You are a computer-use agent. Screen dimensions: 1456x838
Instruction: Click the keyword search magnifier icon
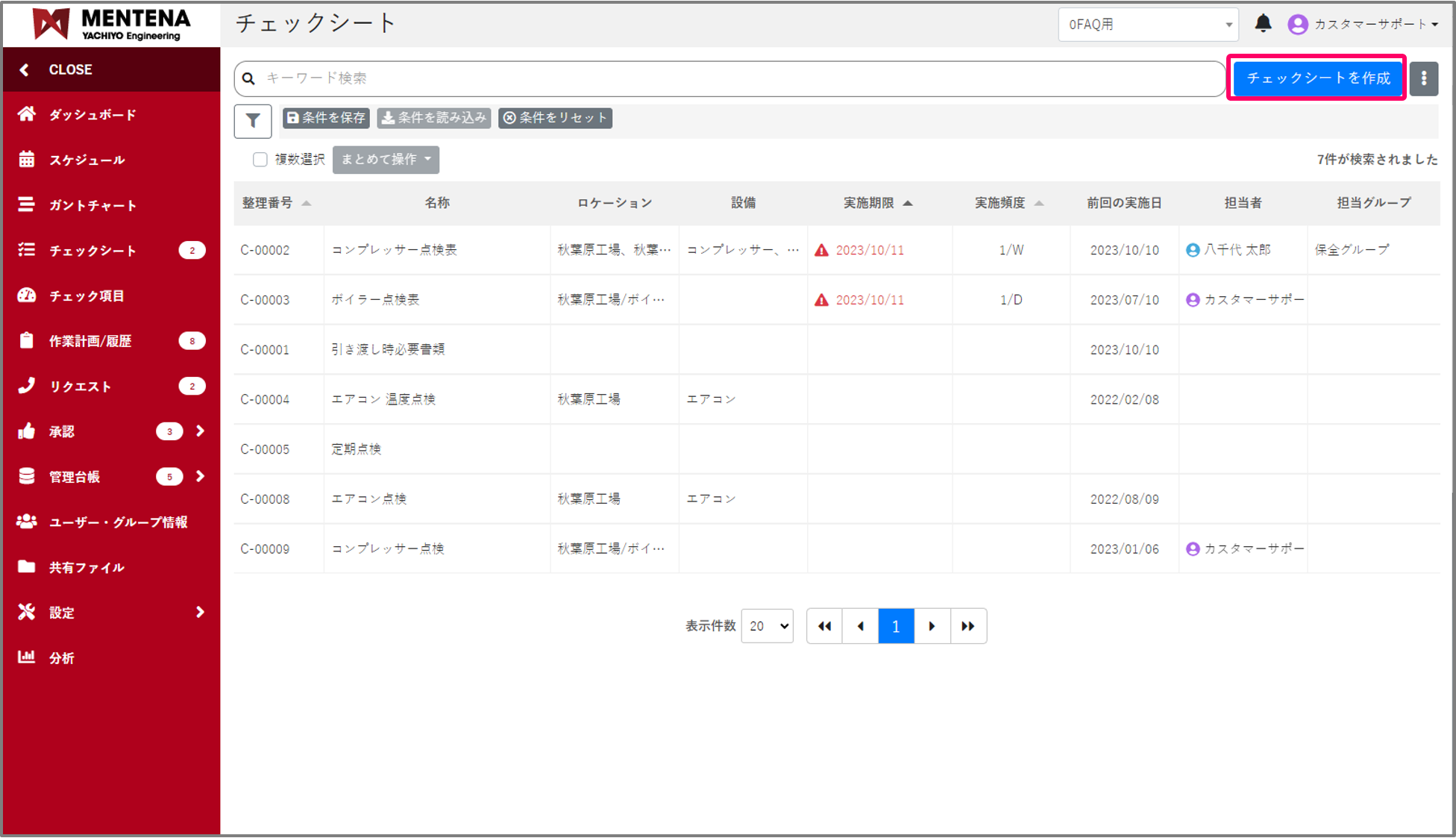[248, 78]
